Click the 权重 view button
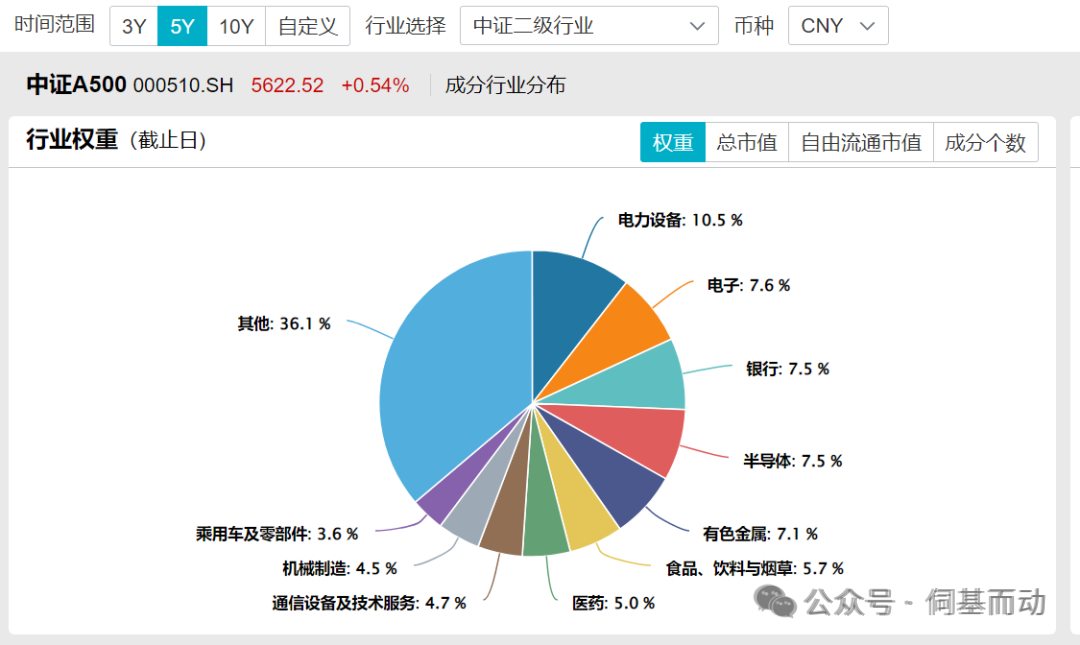The image size is (1080, 645). point(672,142)
